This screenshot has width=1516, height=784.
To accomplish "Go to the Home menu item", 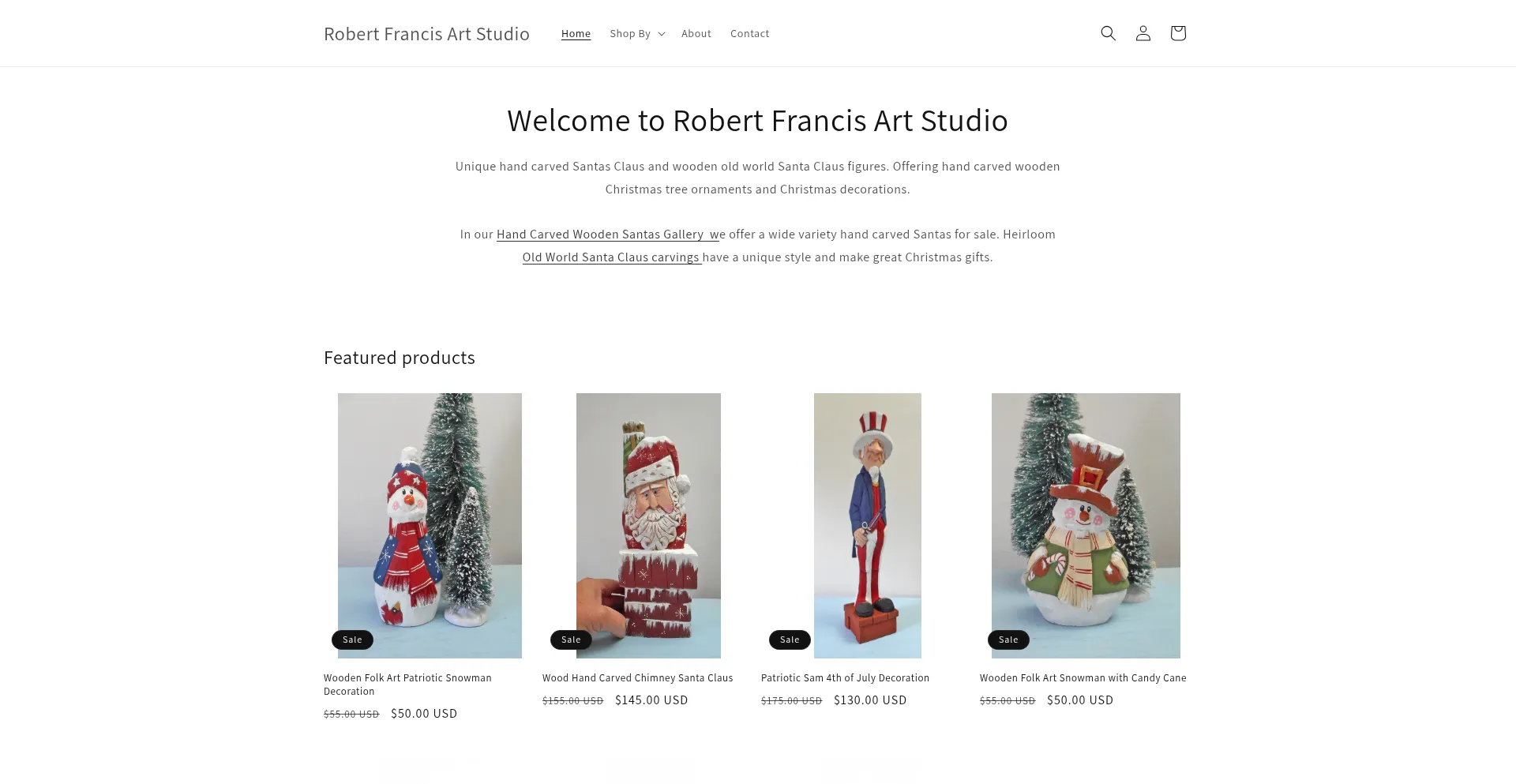I will [576, 33].
